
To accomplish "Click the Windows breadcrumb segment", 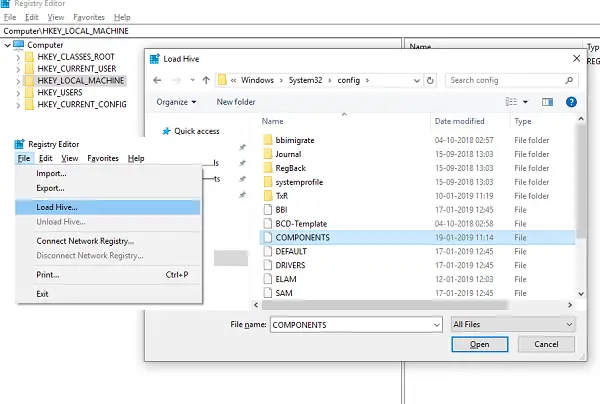I will coord(257,80).
